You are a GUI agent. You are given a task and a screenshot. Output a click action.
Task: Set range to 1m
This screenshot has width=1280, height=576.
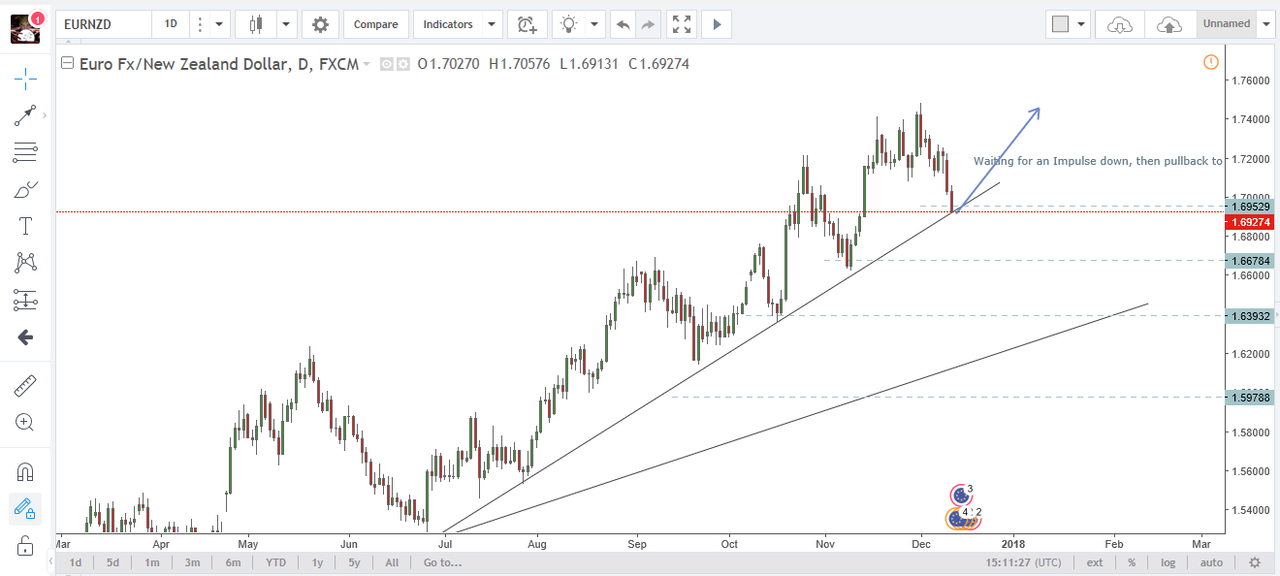(152, 563)
